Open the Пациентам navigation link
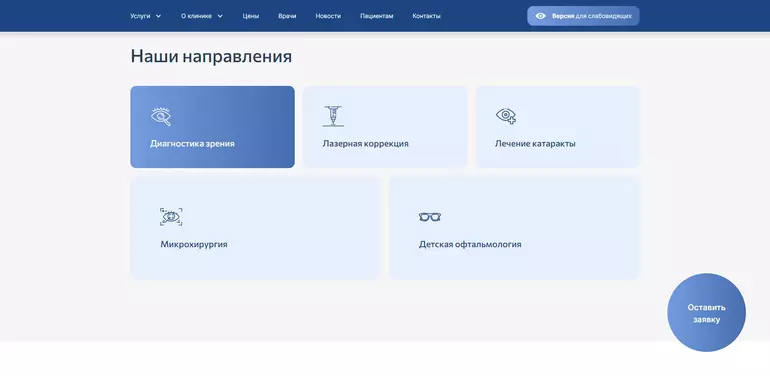The image size is (770, 376). point(377,16)
